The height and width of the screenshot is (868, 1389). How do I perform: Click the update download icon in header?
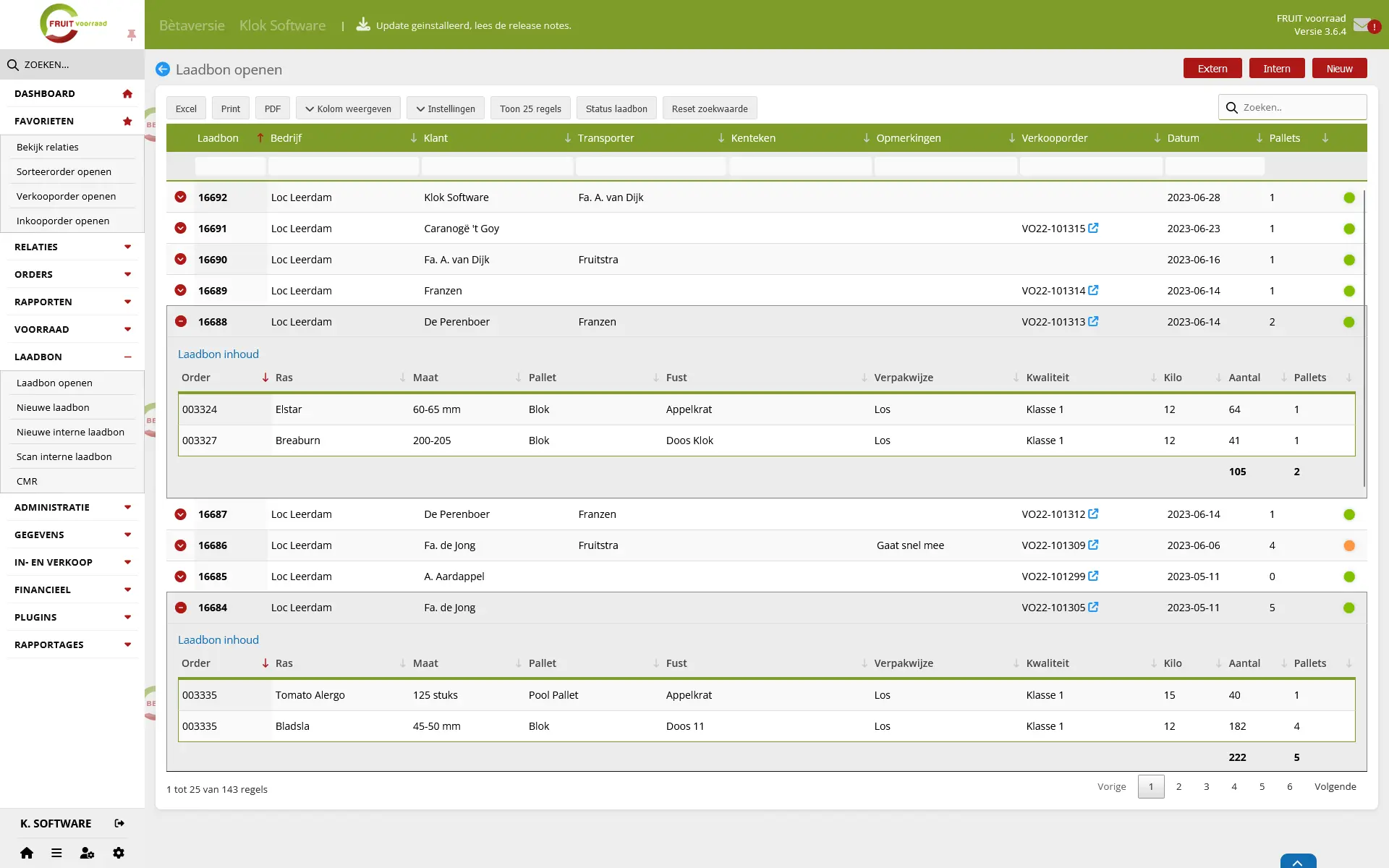[x=363, y=25]
